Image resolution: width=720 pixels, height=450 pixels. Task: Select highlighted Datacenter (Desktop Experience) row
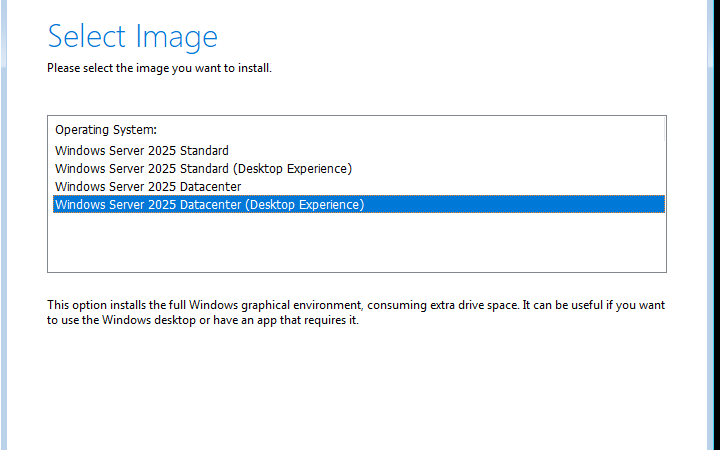coord(359,204)
